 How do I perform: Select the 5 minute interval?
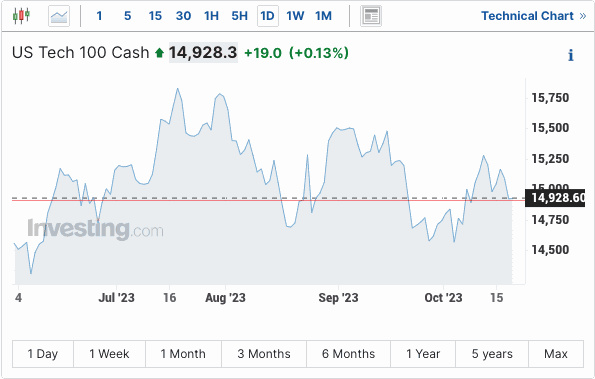click(x=128, y=16)
